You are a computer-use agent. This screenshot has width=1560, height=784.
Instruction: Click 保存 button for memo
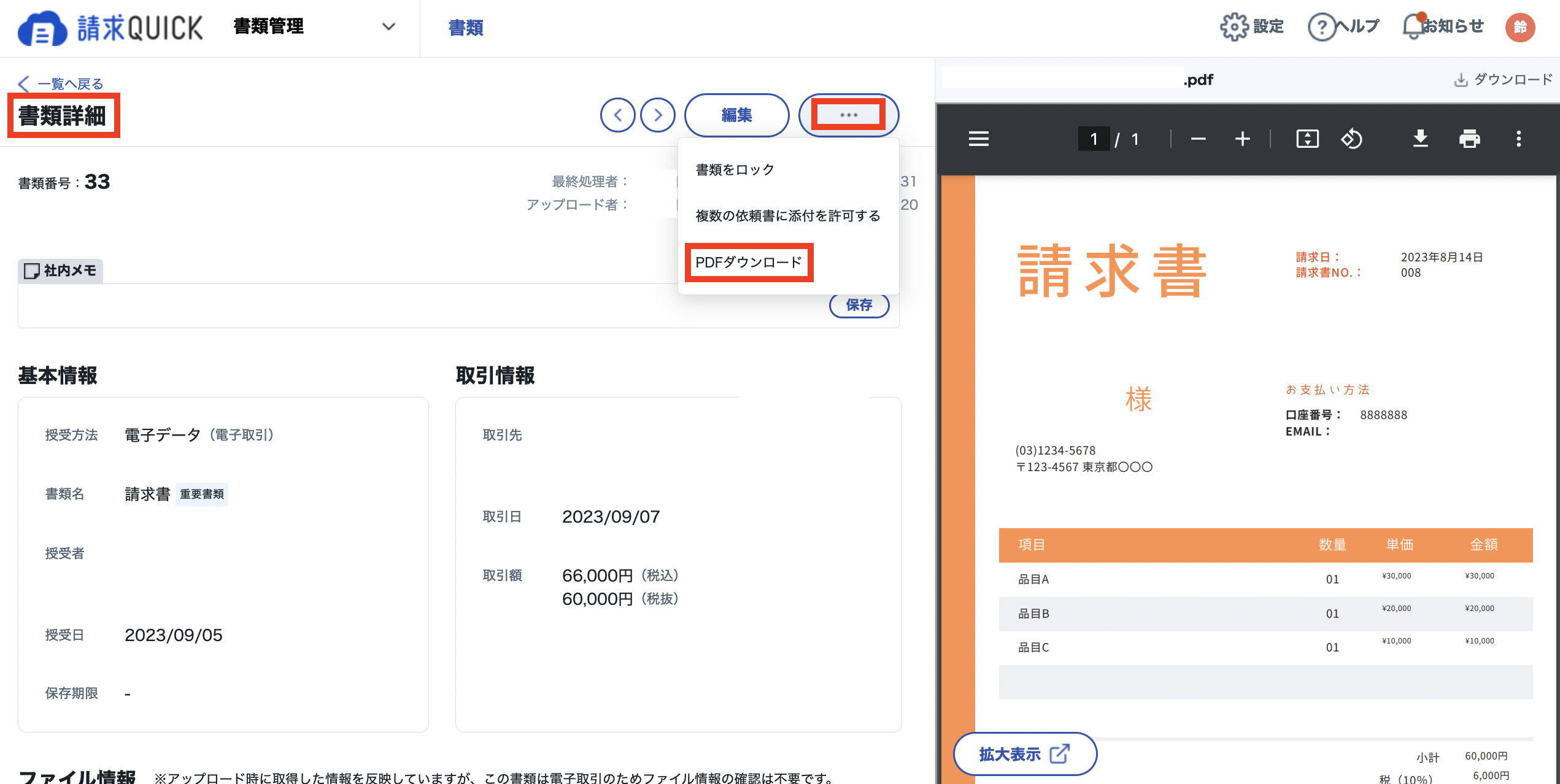859,305
